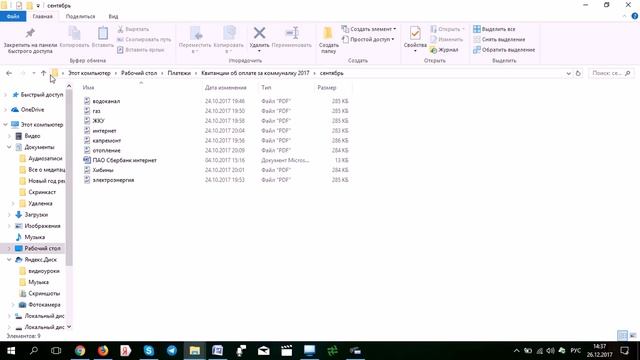
Task: Expand the Удаленка folder node
Action: (x=13, y=203)
